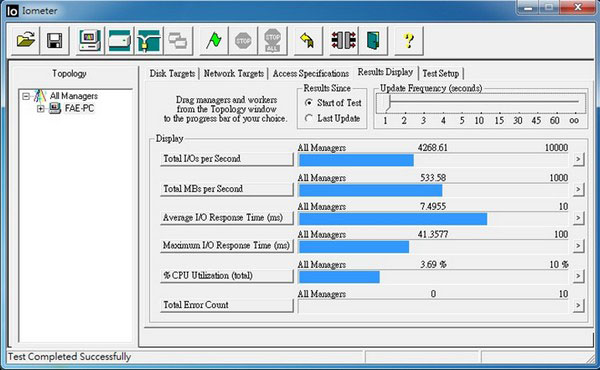
Task: Click empty Total Error Count progress bar
Action: pos(433,306)
